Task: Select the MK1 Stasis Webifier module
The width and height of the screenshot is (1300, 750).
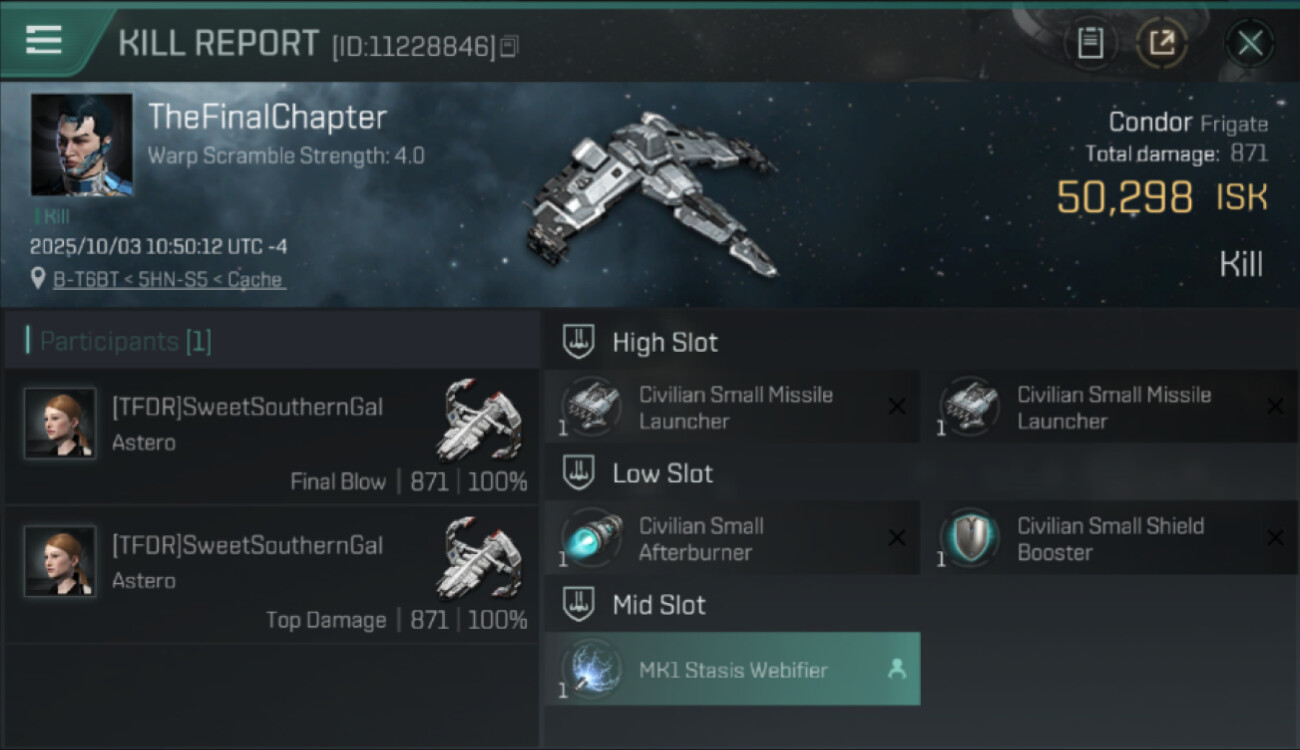Action: tap(732, 669)
